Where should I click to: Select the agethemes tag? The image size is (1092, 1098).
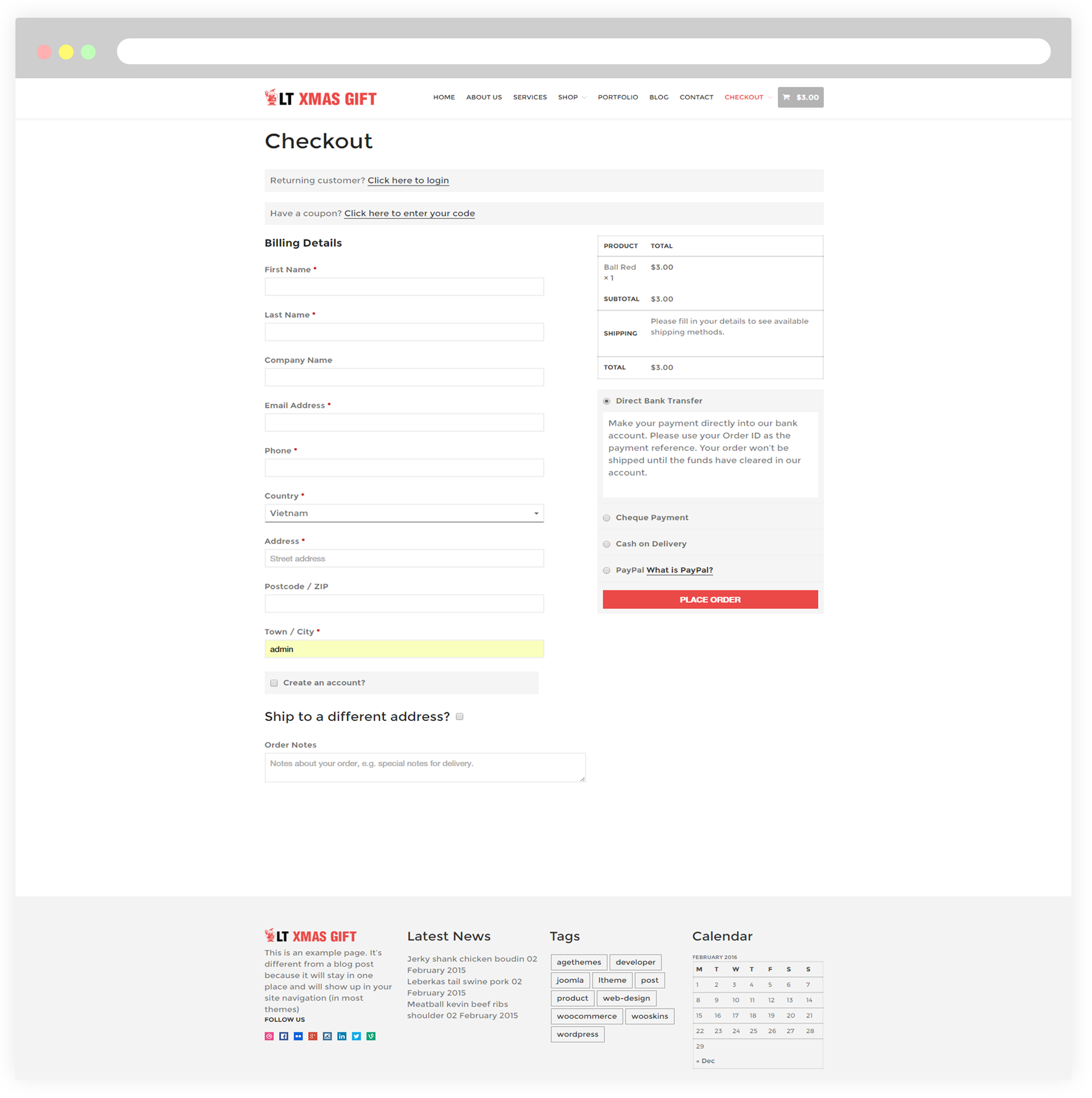click(x=579, y=963)
